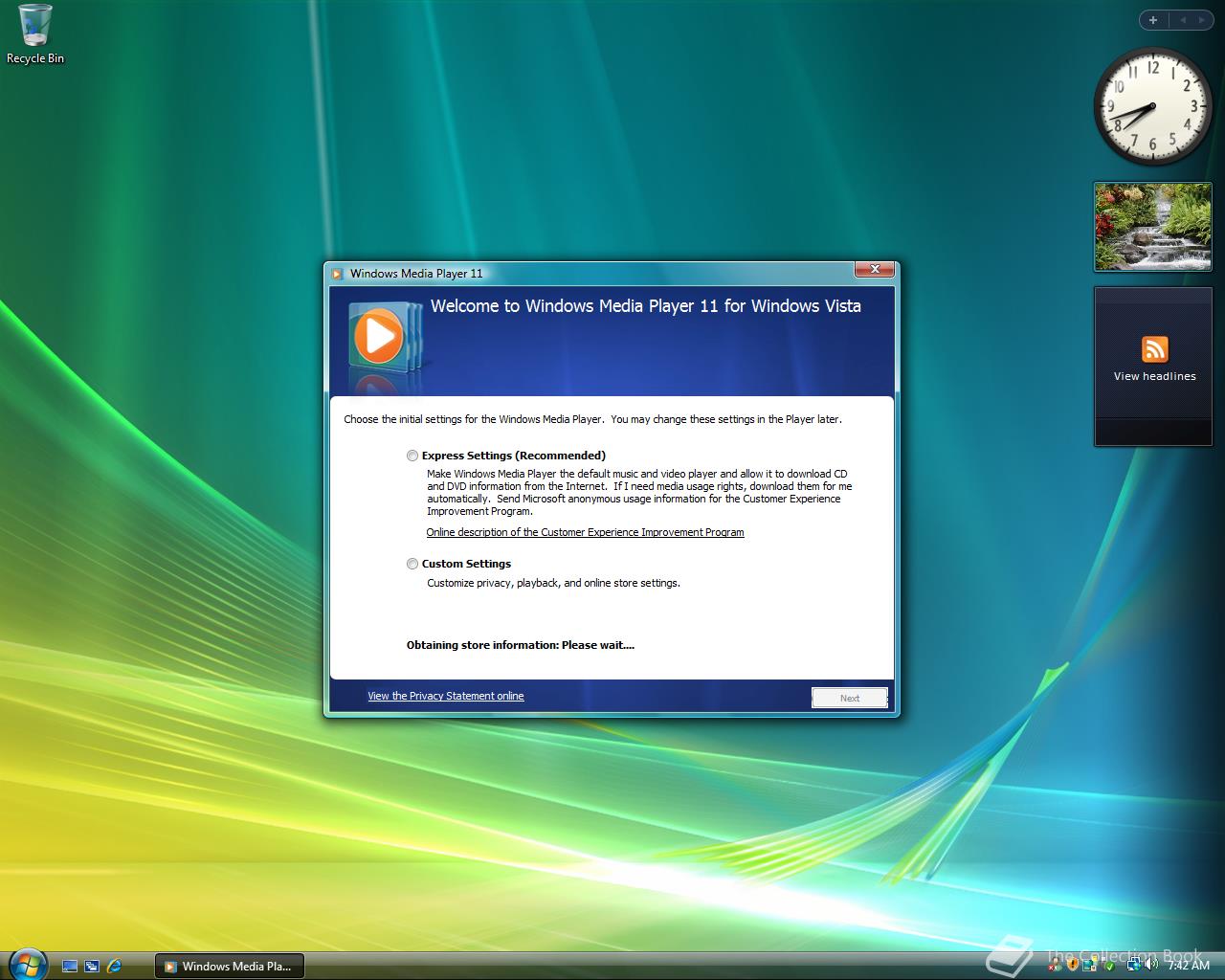
Task: Open the Recycle Bin desktop icon
Action: 35,34
